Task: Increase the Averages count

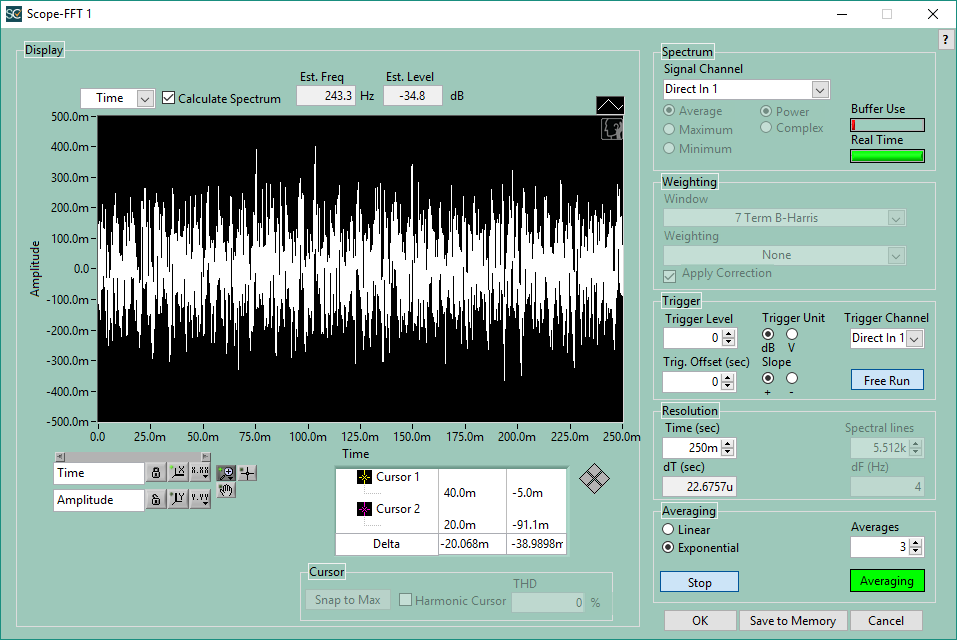Action: [x=915, y=543]
